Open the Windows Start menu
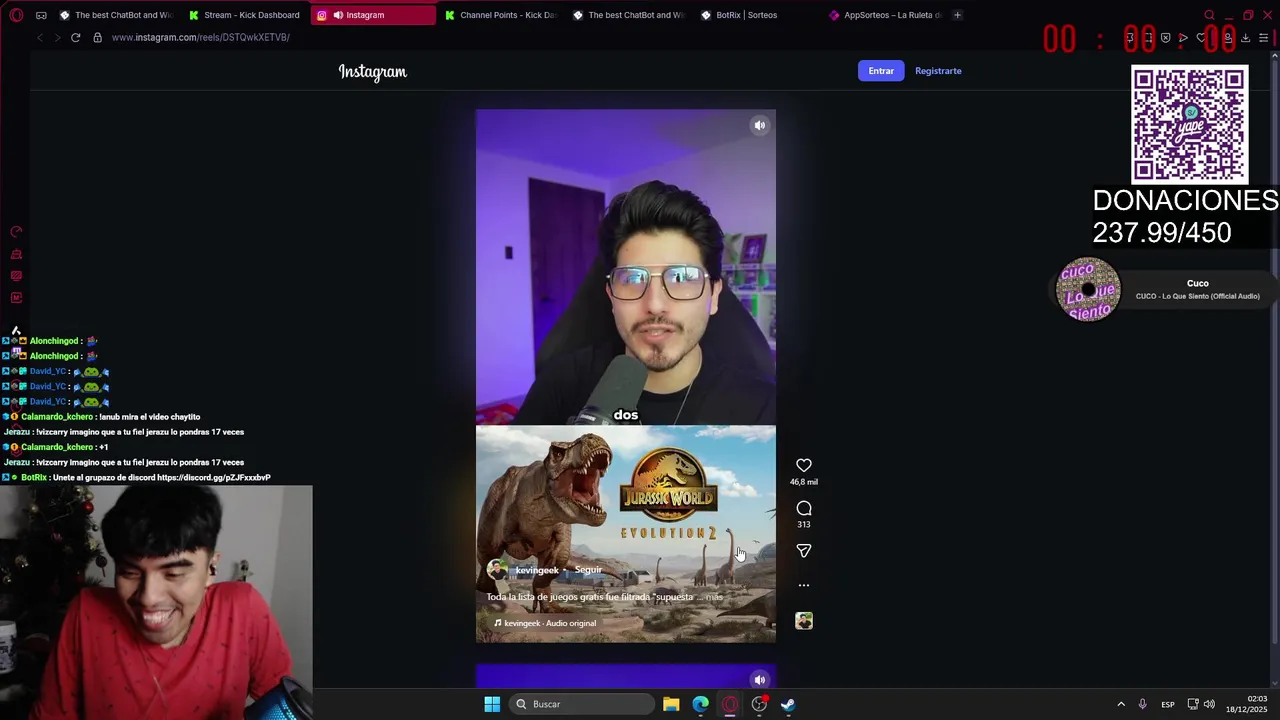1280x720 pixels. coord(492,704)
